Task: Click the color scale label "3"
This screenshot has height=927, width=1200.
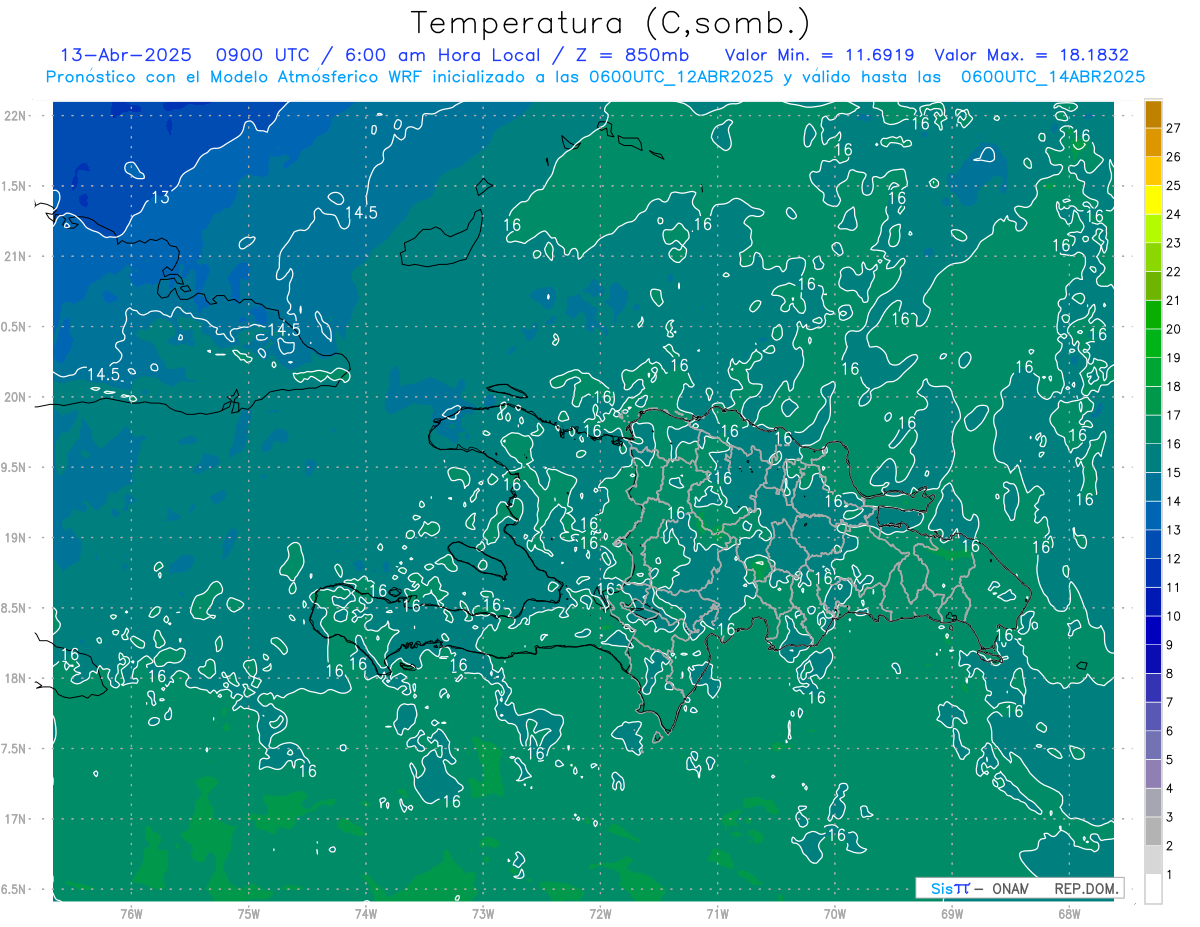Action: coord(1170,818)
